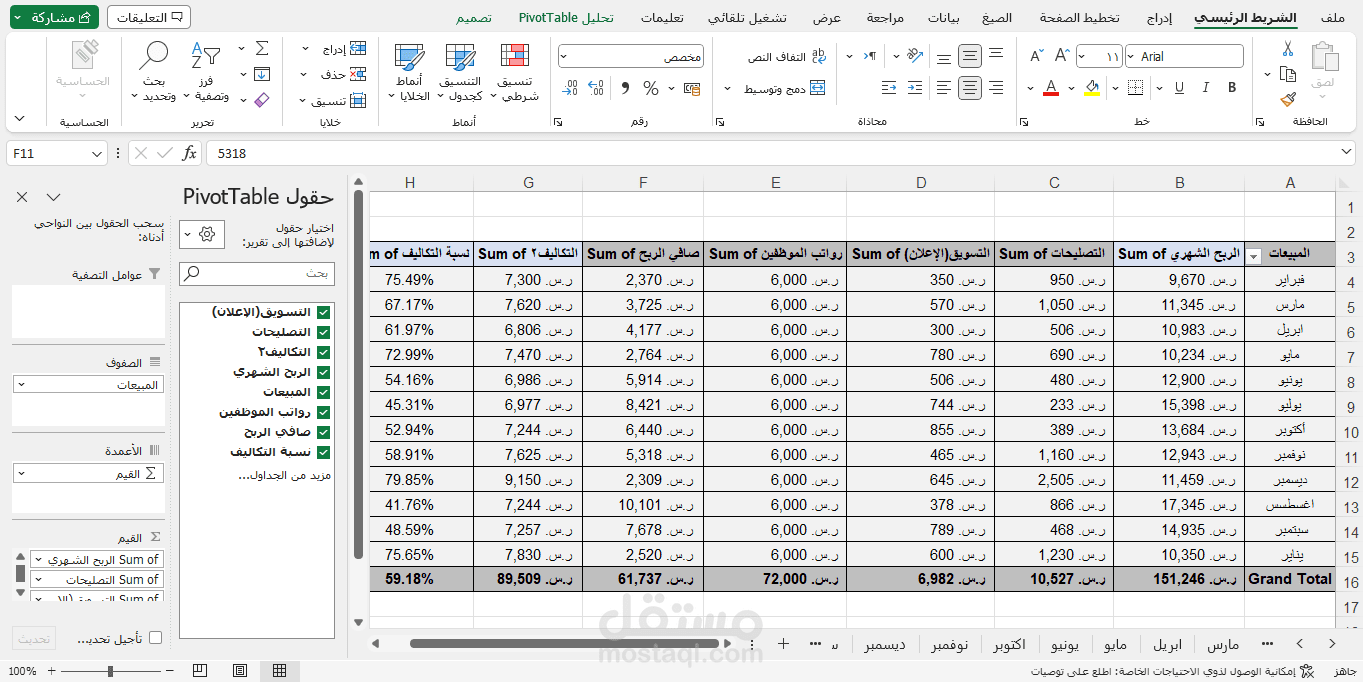Uncheck the صافي الربح field checkbox
1363x682 pixels.
click(323, 432)
